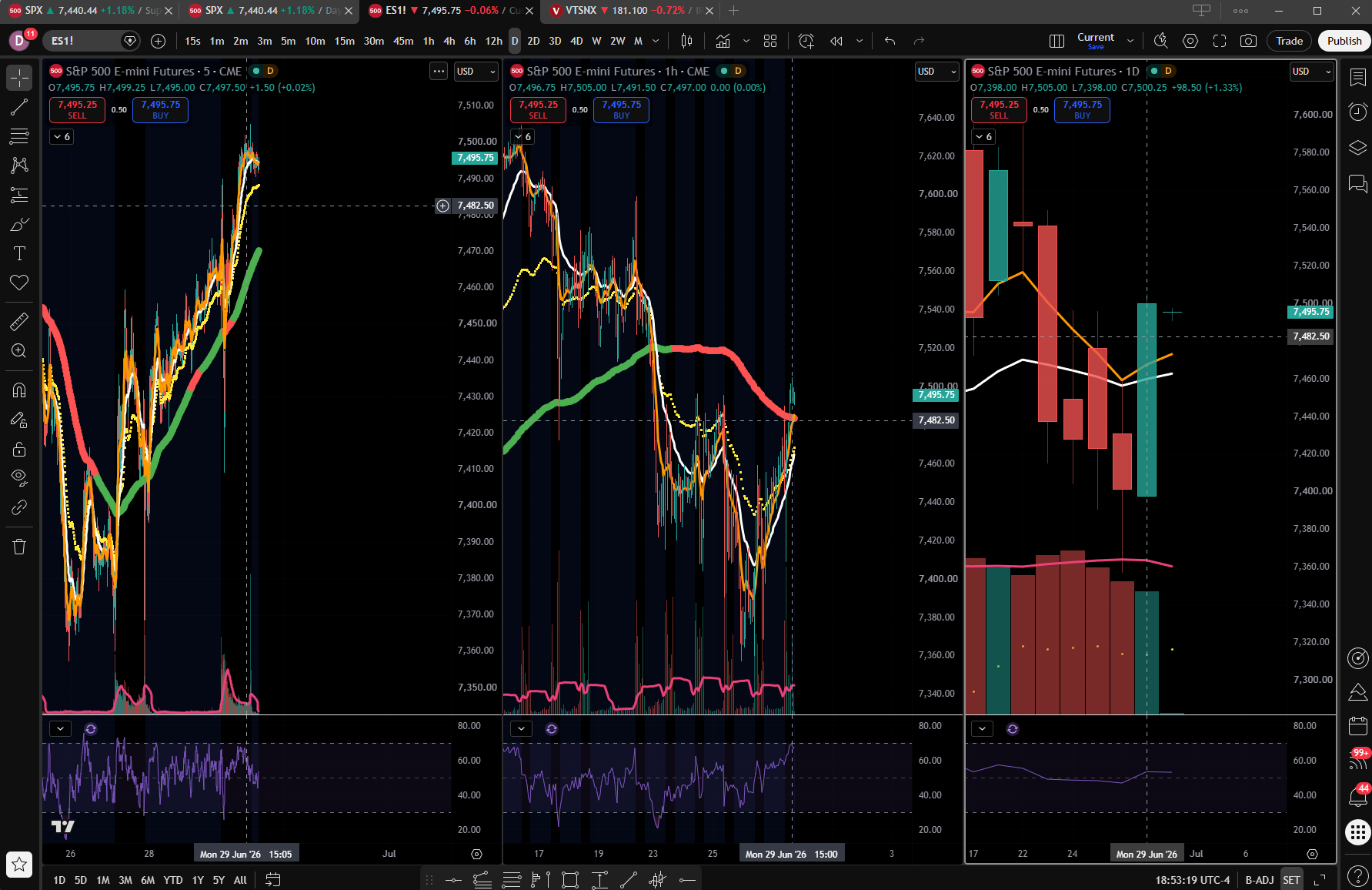Open the layout setup icon

tap(1057, 41)
